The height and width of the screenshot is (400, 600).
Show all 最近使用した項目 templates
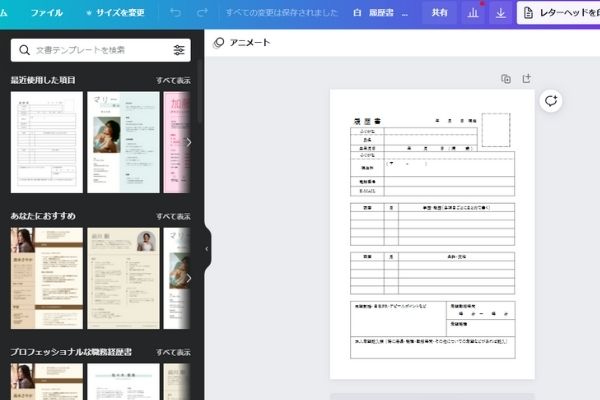coord(173,80)
